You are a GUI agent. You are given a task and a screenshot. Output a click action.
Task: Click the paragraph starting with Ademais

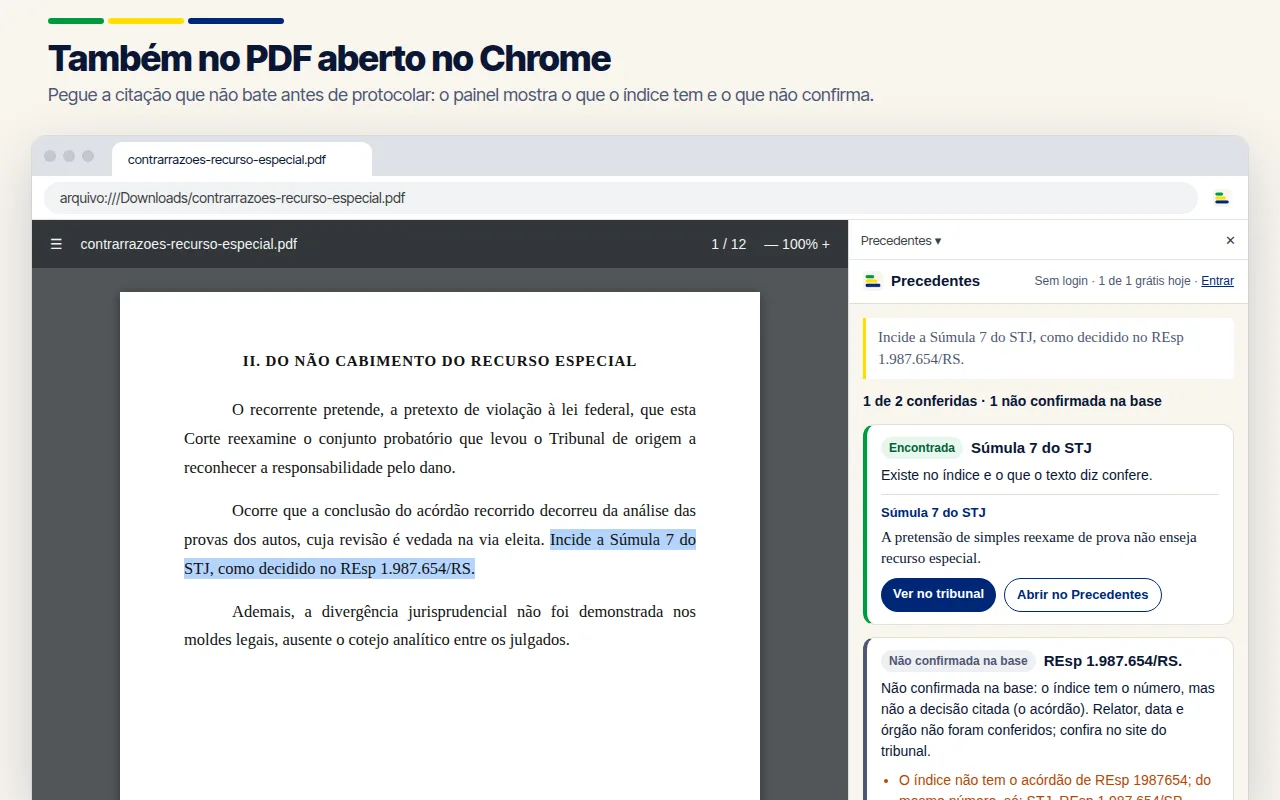pyautogui.click(x=440, y=626)
